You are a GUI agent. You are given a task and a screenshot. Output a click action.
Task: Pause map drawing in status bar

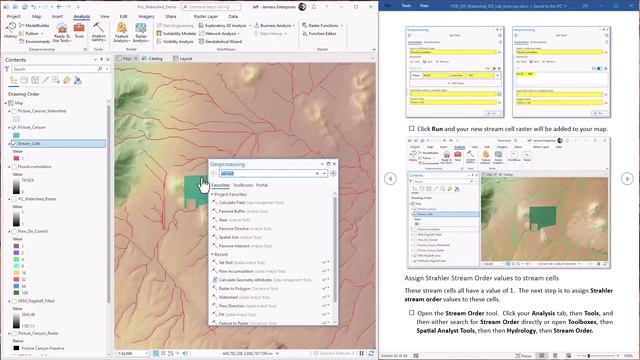[x=362, y=353]
